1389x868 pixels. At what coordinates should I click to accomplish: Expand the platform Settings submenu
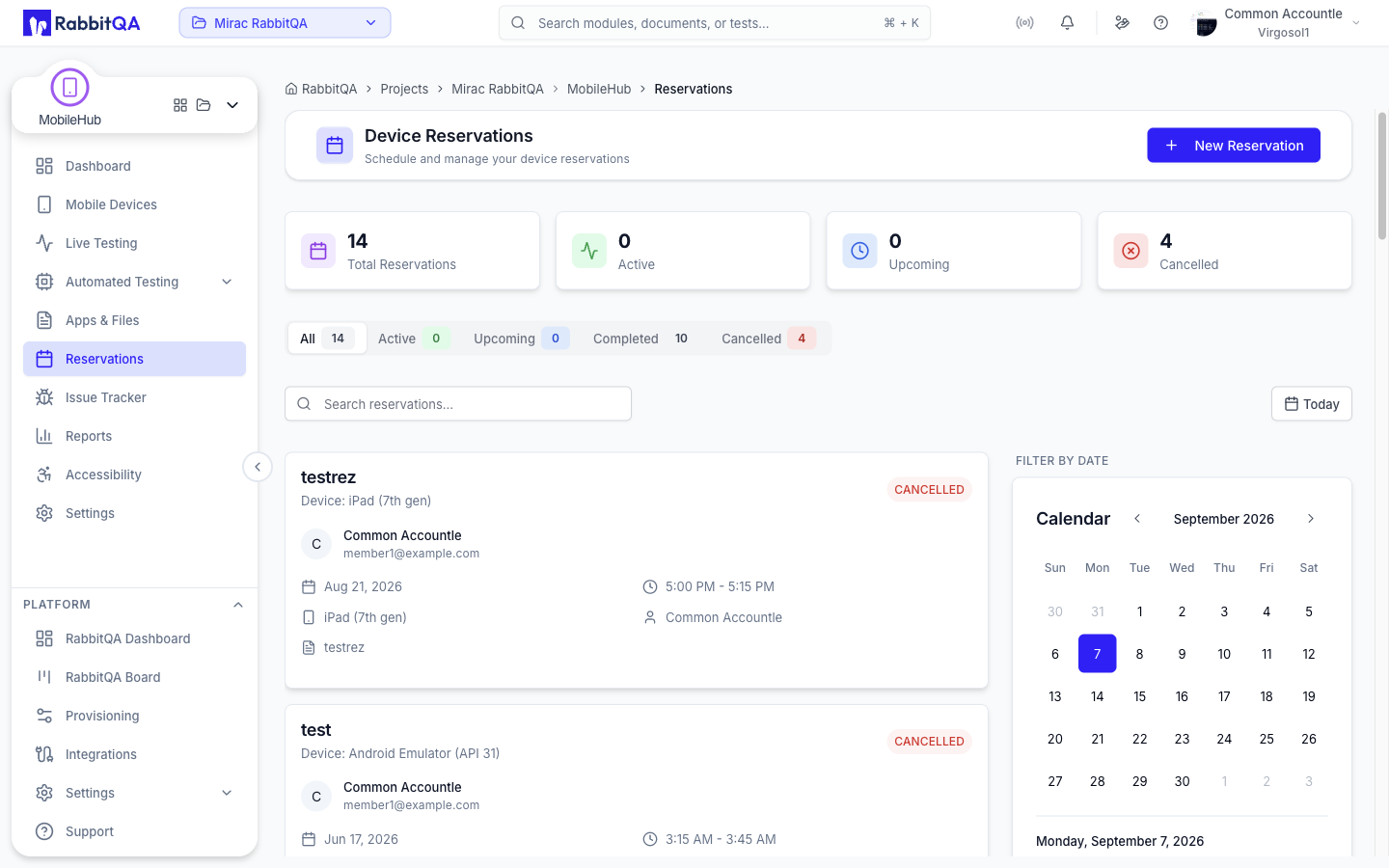click(x=227, y=793)
